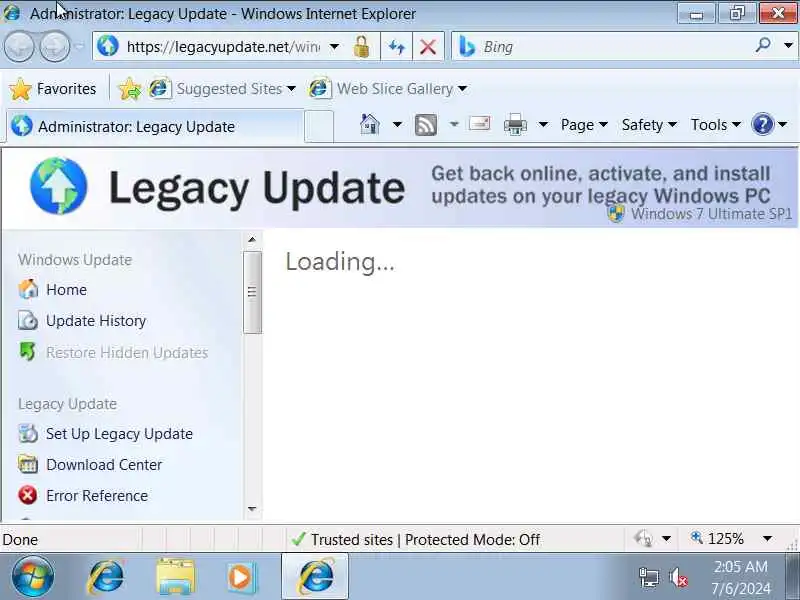Click the Read Mail envelope icon
Image resolution: width=800 pixels, height=600 pixels.
pos(480,123)
